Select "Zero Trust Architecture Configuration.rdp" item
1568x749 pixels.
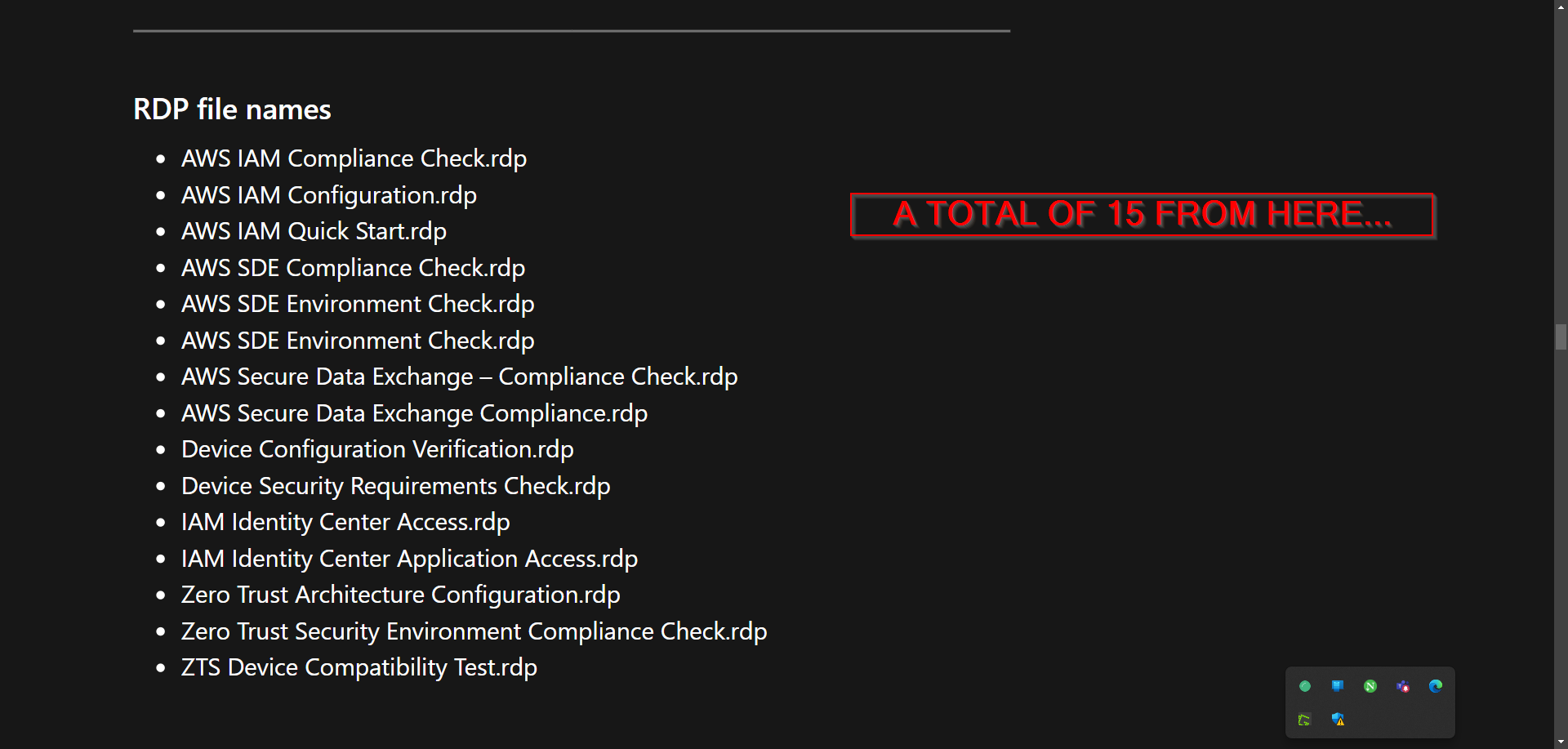(x=400, y=595)
